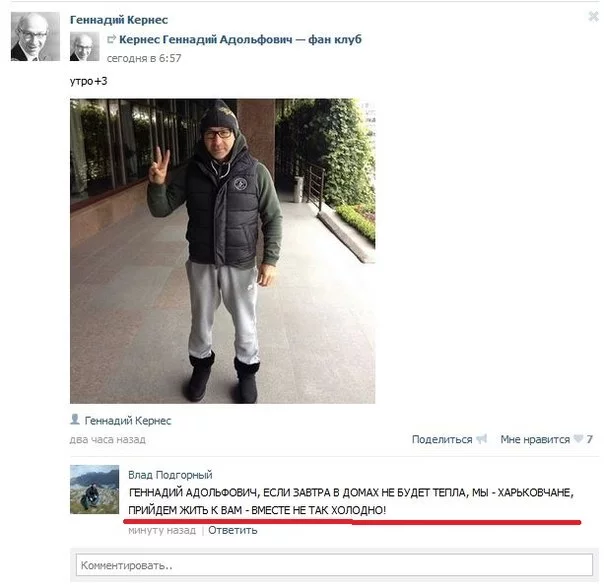Click the tagged Геннадий Кернес name below photo
The image size is (604, 588).
tap(128, 420)
